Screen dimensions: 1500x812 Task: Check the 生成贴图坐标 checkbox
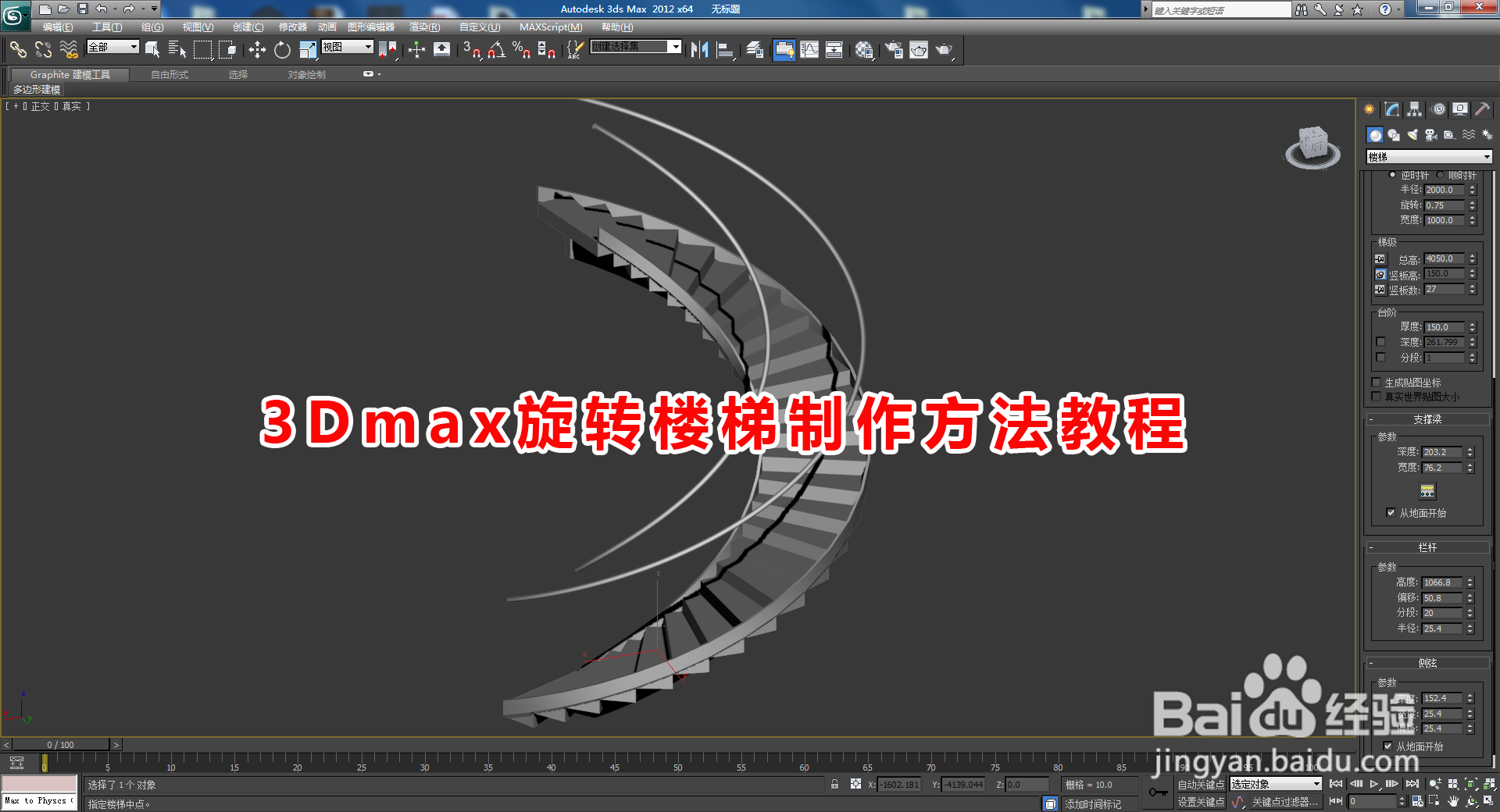tap(1377, 382)
